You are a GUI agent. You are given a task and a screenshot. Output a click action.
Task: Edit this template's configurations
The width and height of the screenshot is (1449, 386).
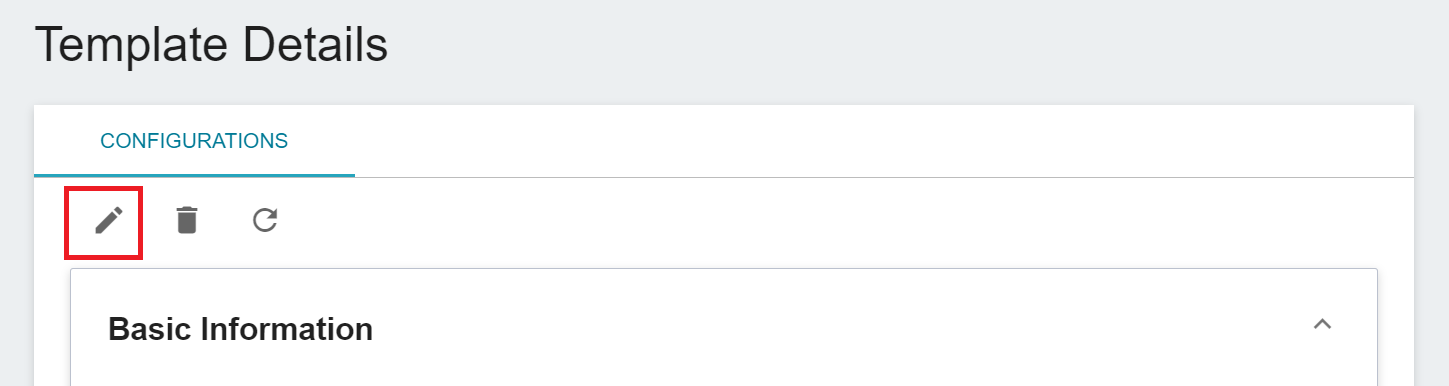(x=108, y=220)
